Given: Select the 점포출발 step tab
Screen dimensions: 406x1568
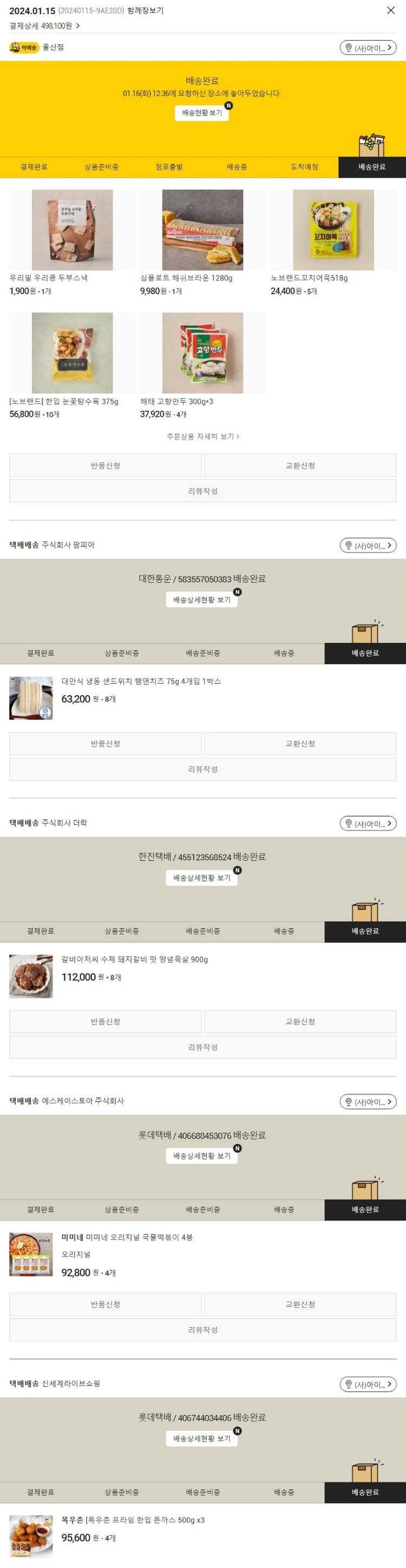Looking at the screenshot, I should point(169,167).
